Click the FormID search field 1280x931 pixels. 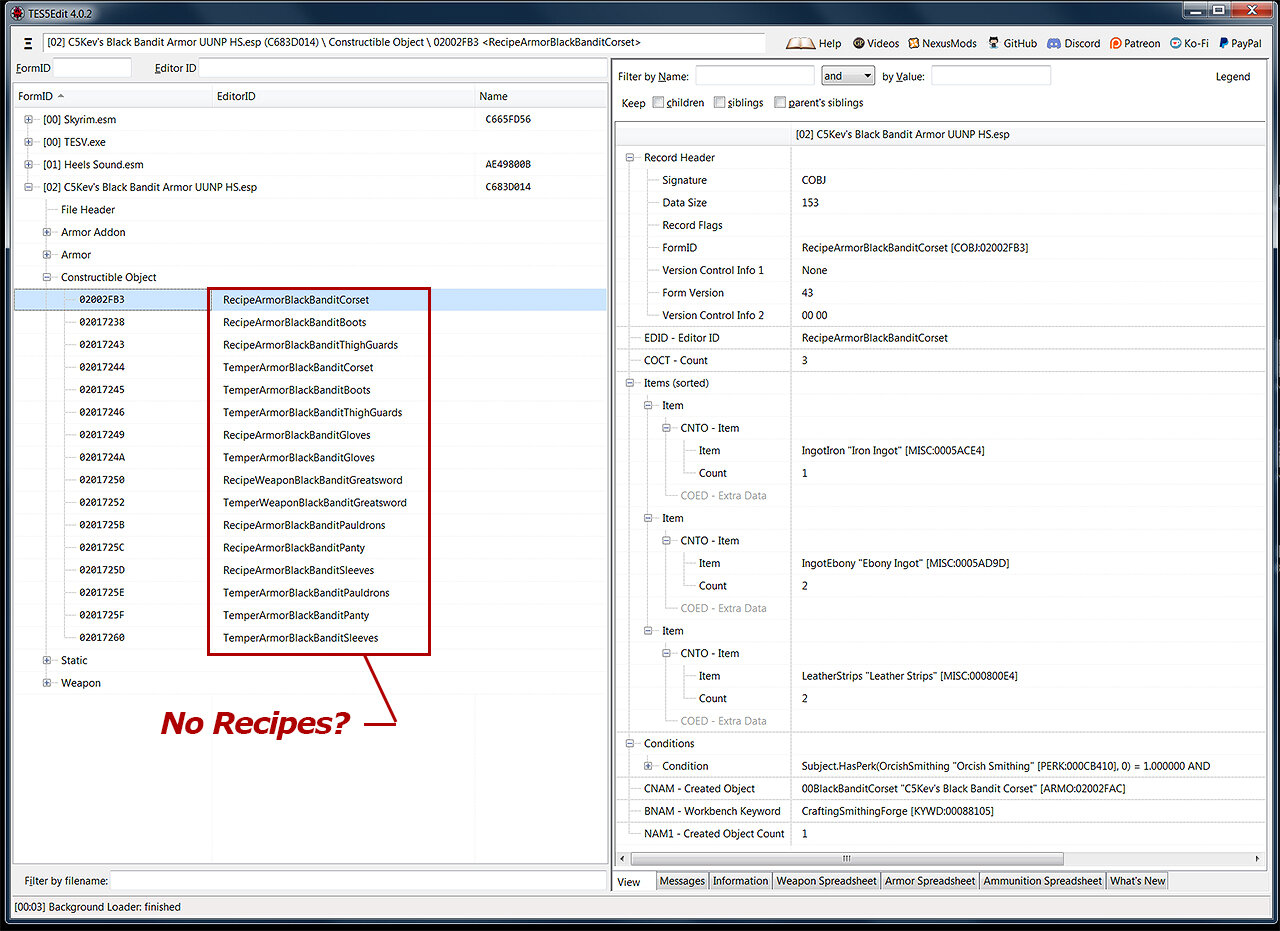click(92, 67)
